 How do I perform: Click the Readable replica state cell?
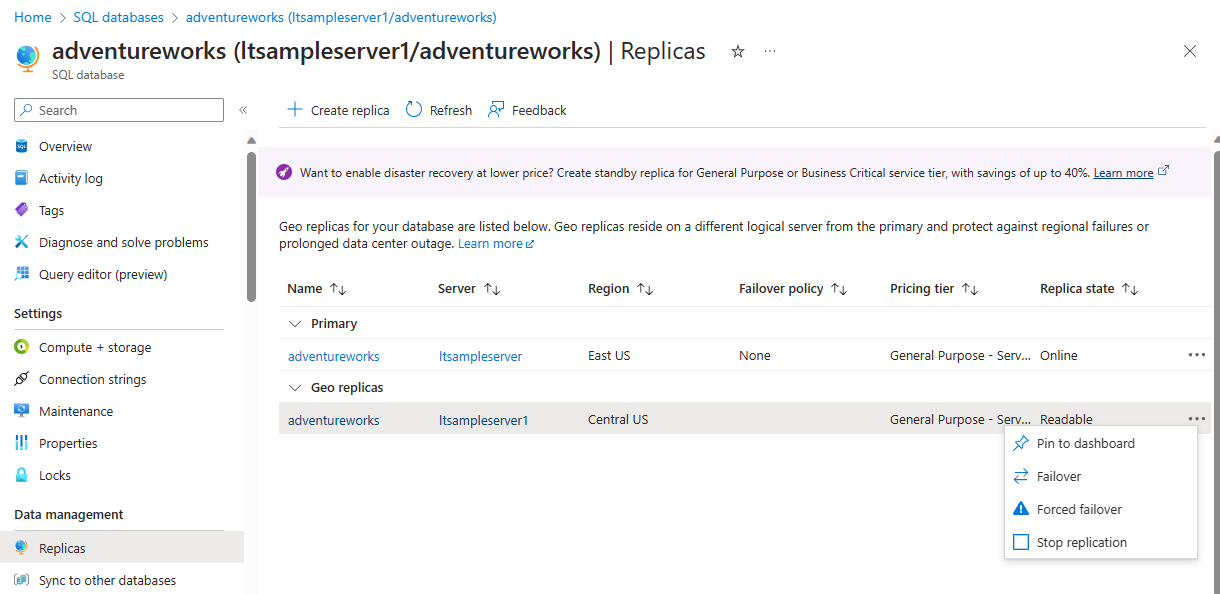click(x=1066, y=420)
